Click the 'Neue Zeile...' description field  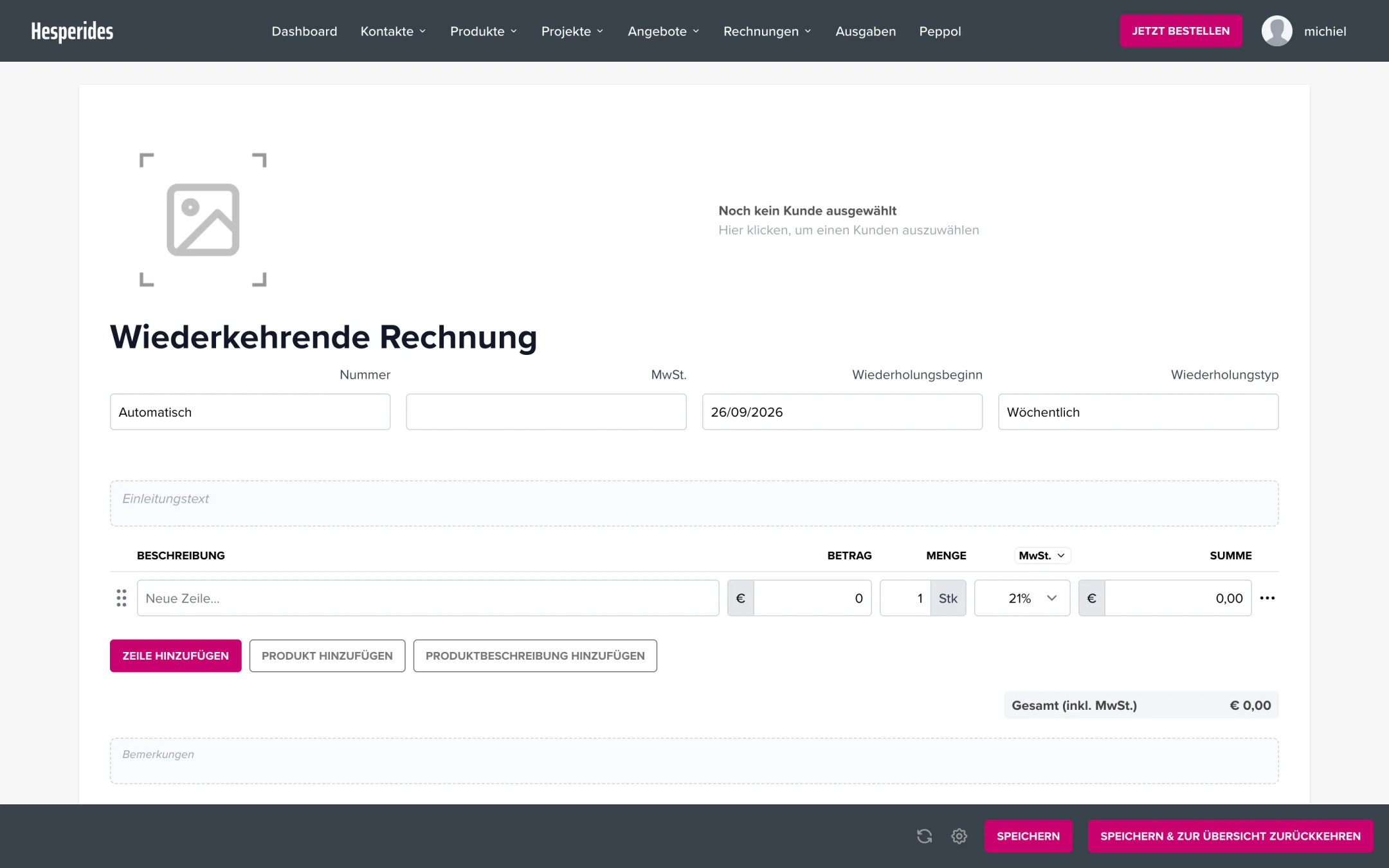click(x=428, y=598)
